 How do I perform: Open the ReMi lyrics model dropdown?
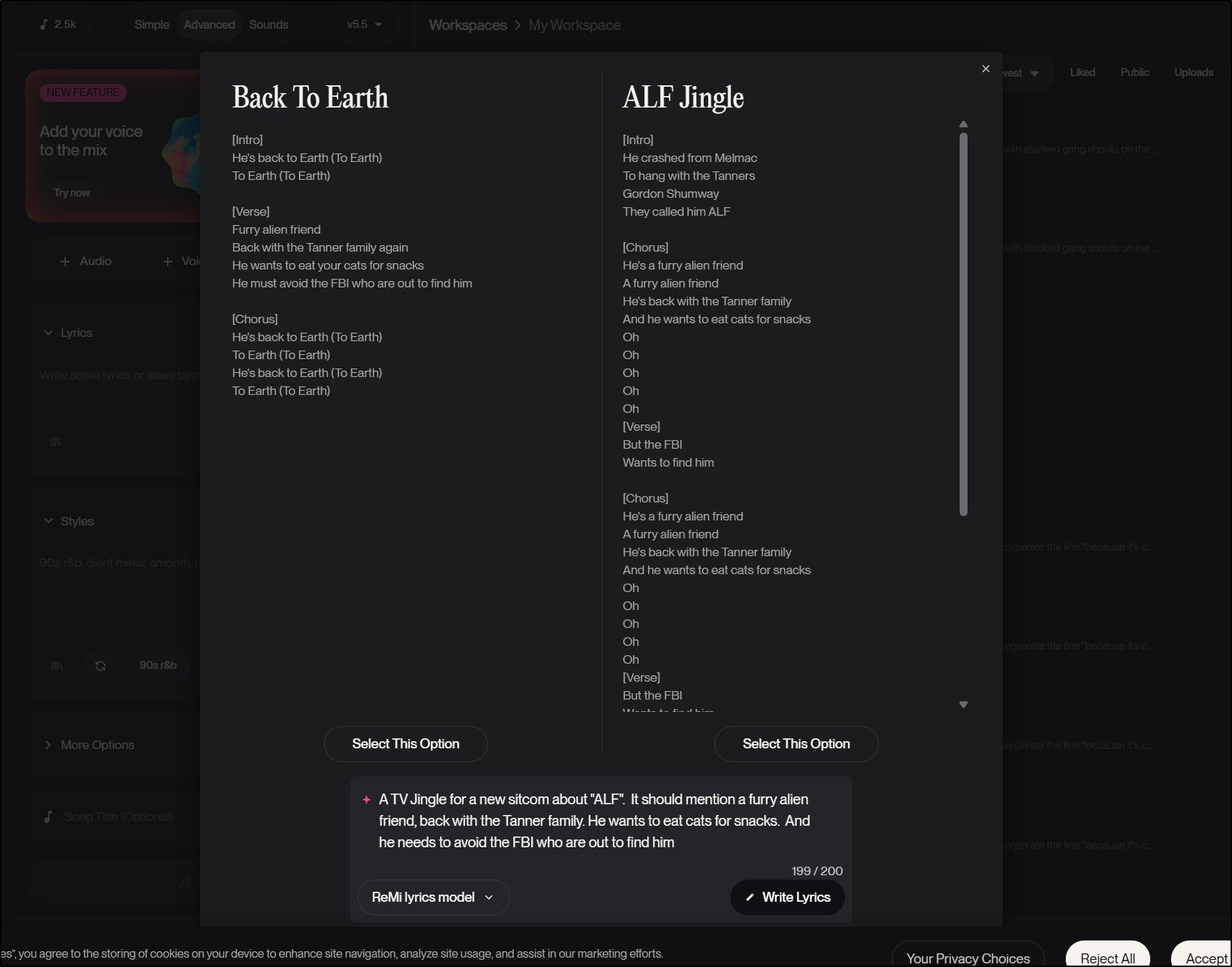click(x=433, y=897)
